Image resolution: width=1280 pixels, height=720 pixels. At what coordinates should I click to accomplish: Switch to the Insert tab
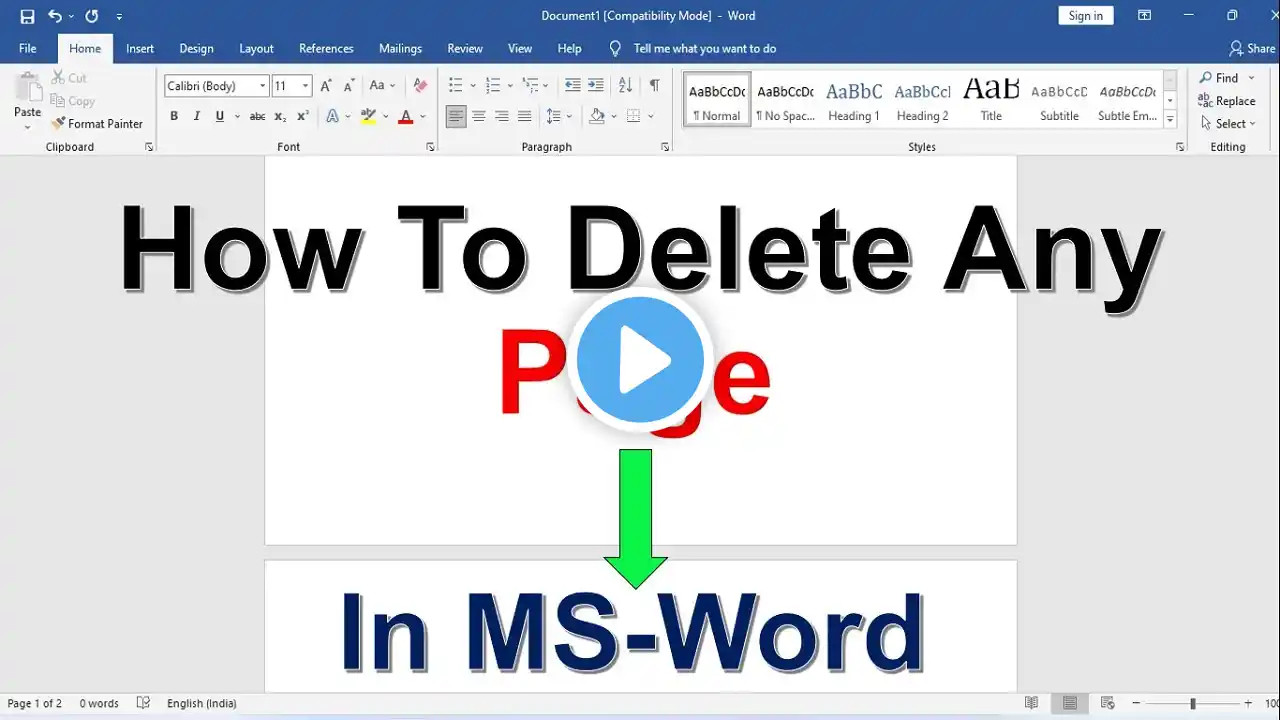[140, 48]
